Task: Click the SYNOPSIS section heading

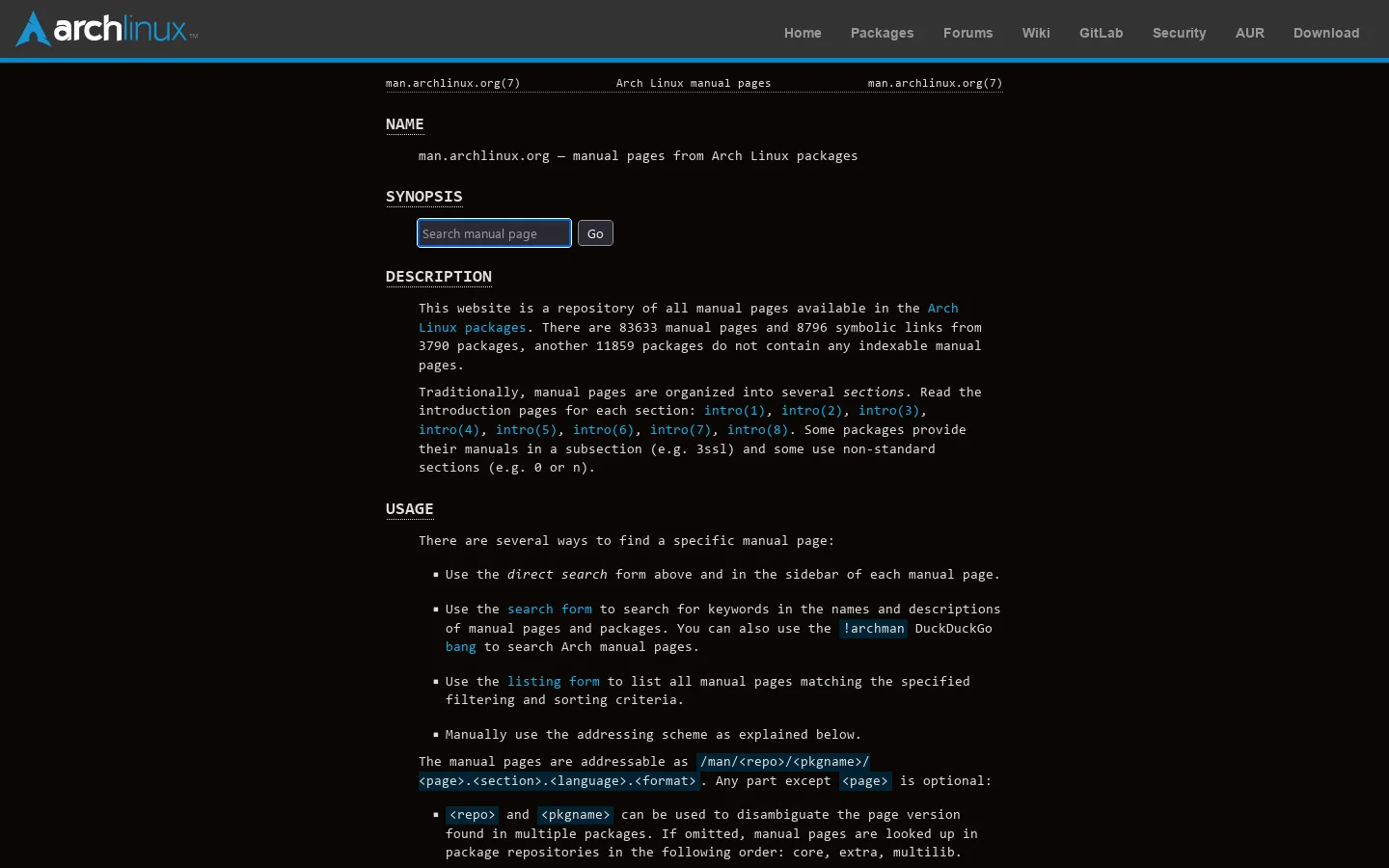Action: (x=424, y=197)
